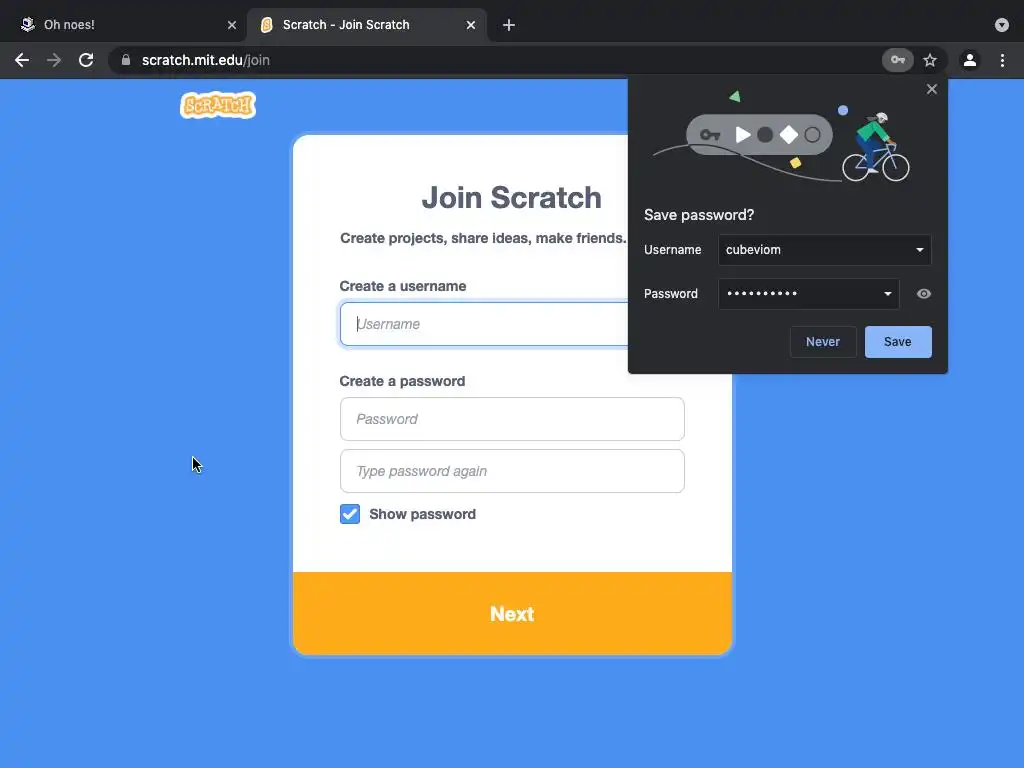Screen dimensions: 1024x768
Task: Click the orange Next button
Action: [x=512, y=613]
